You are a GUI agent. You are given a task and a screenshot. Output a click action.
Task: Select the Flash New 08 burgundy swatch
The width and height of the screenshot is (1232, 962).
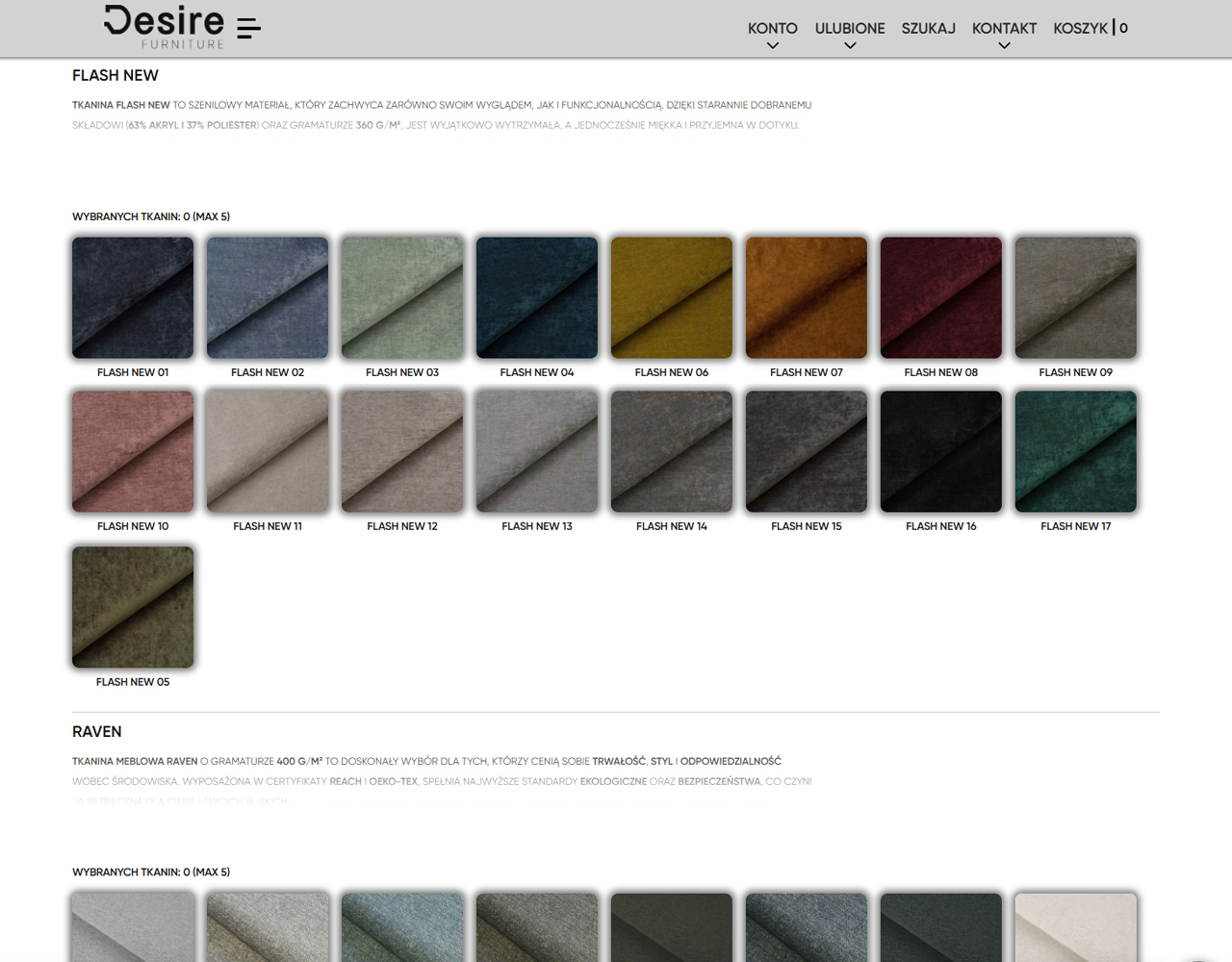(941, 298)
